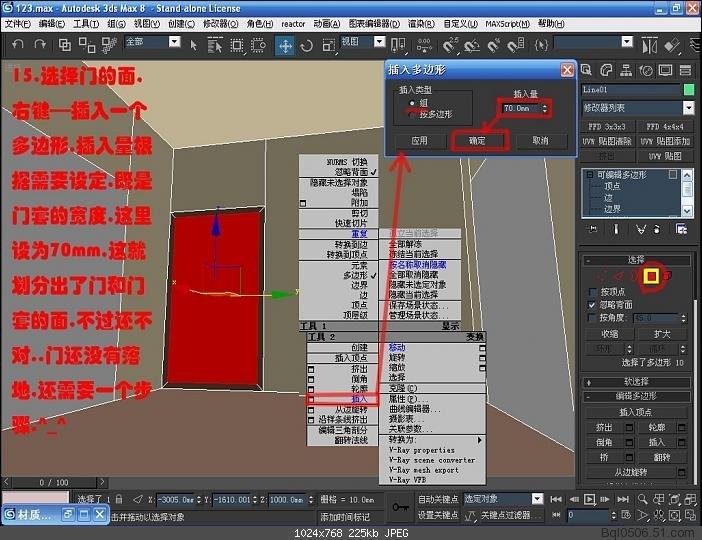Toggle show end result box beside 可编辑多边形
Screen dimensions: 702x540
(672, 175)
